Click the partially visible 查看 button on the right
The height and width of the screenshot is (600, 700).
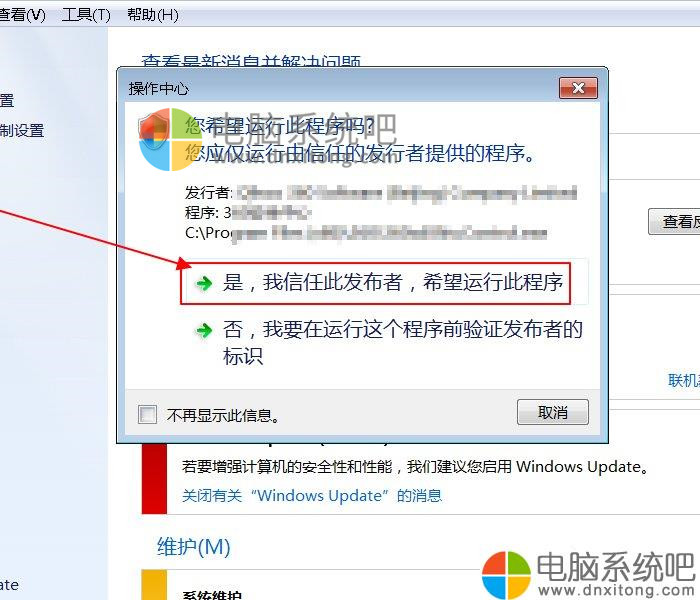674,221
